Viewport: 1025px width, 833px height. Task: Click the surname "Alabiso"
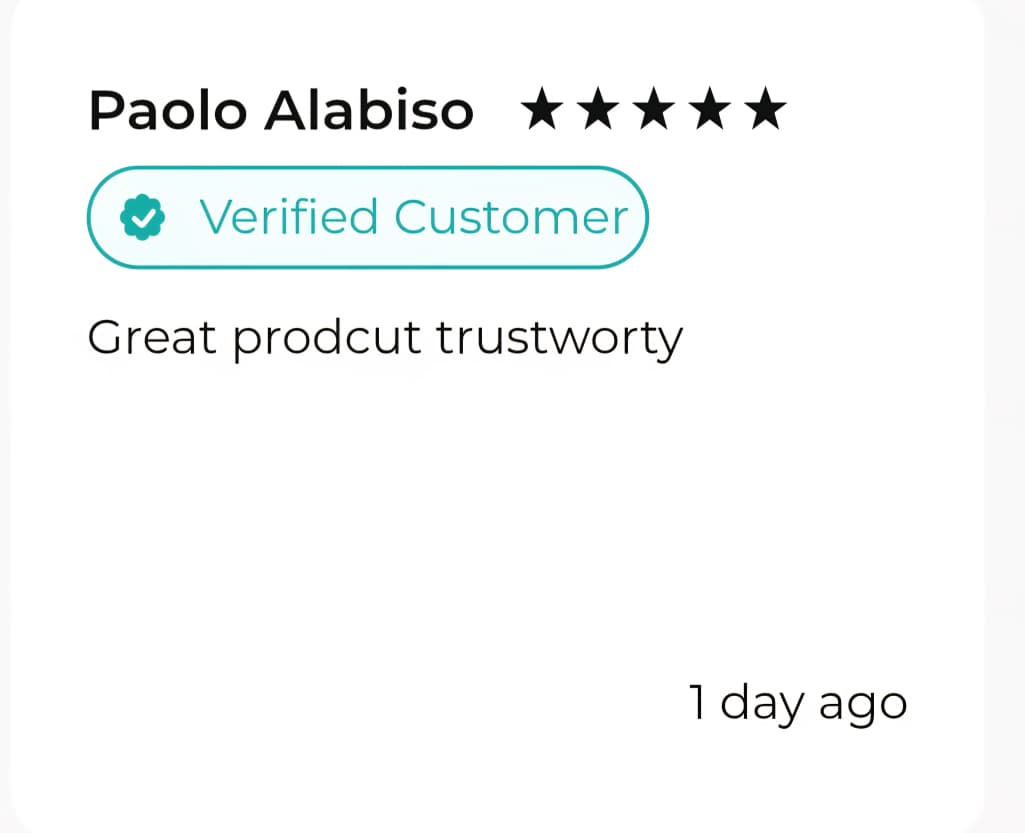(x=368, y=110)
